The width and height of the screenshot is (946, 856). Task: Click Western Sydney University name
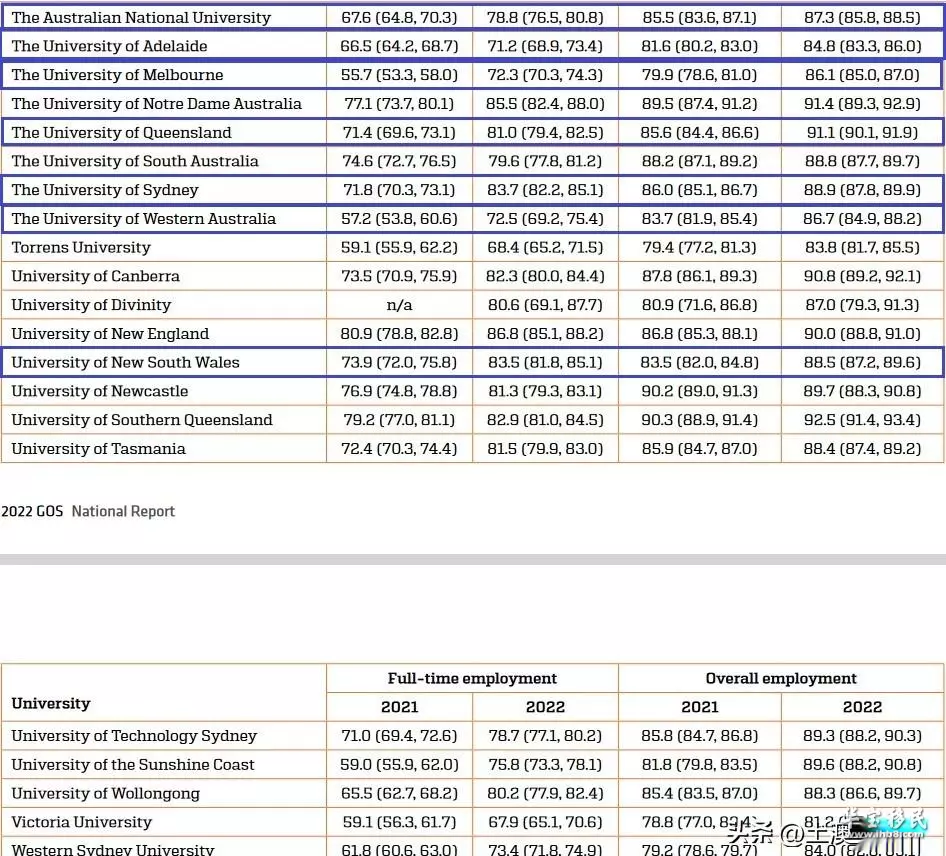pyautogui.click(x=113, y=849)
